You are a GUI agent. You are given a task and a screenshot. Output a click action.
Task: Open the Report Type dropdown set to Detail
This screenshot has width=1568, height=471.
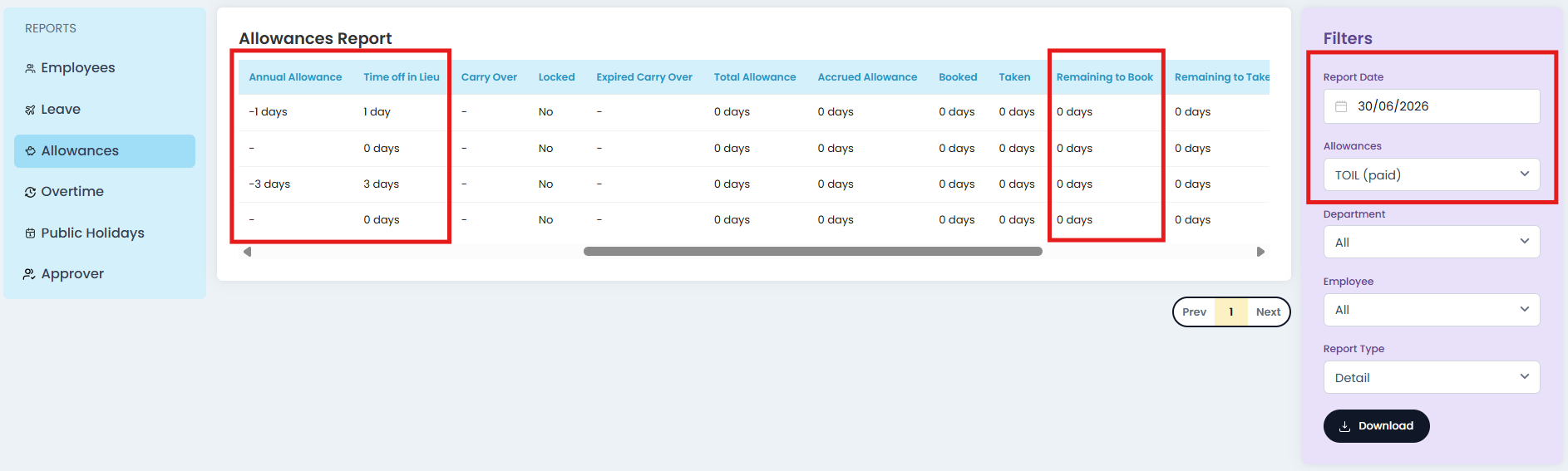(1432, 377)
